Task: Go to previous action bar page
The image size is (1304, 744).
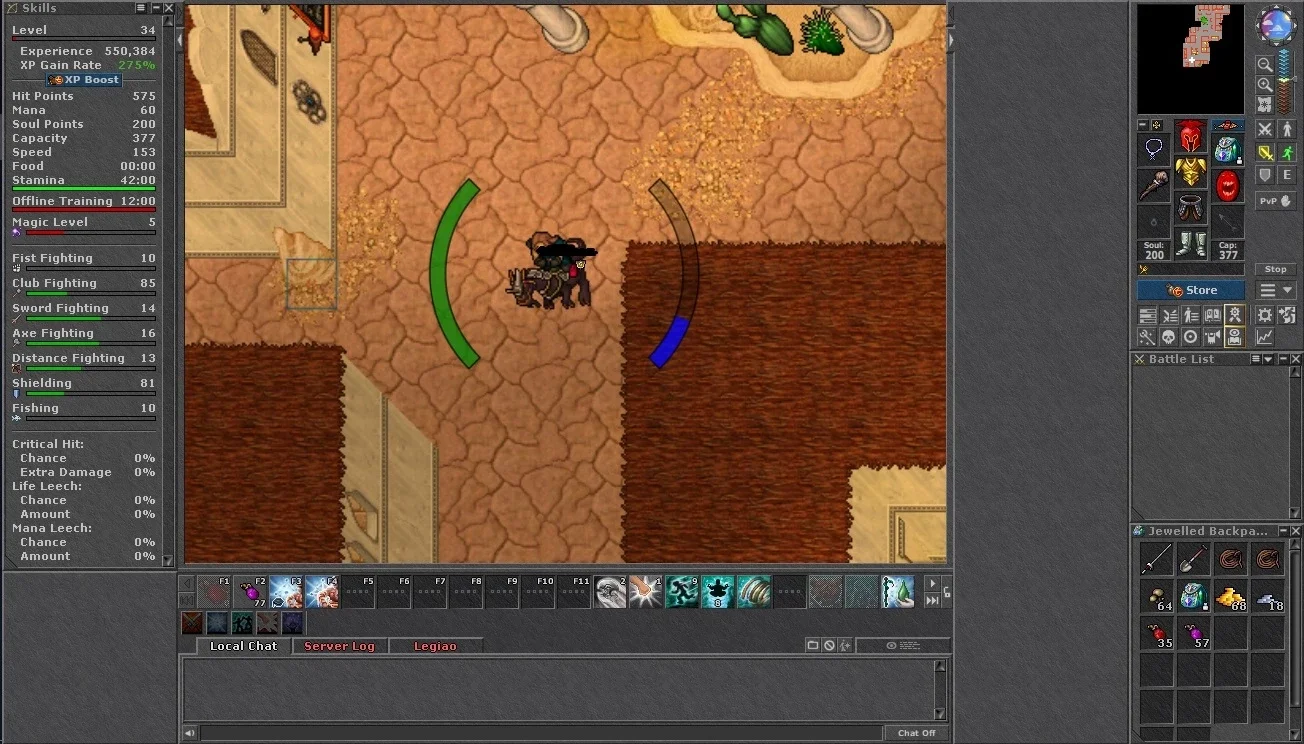Action: (185, 584)
